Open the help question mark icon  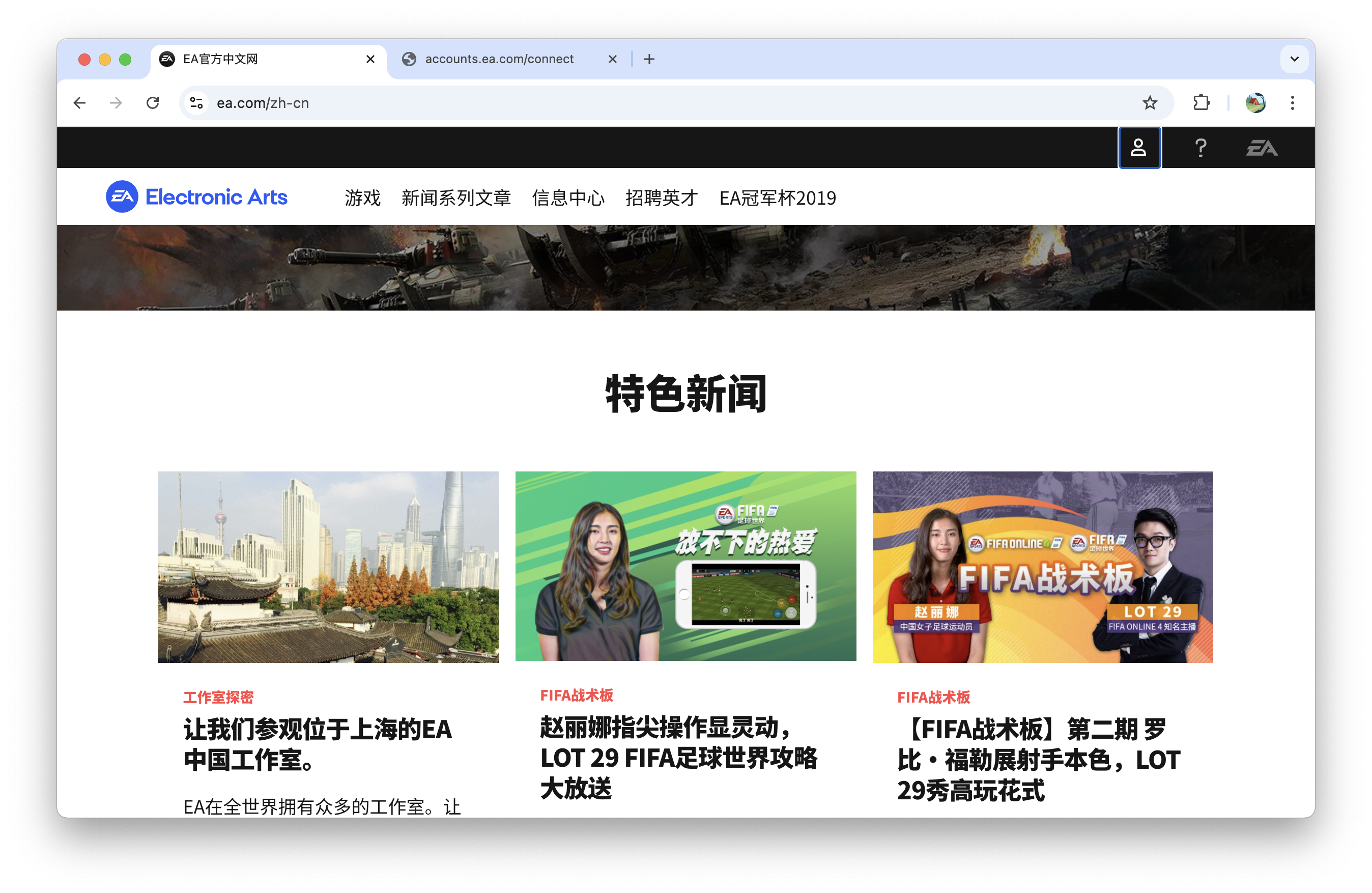click(1201, 148)
